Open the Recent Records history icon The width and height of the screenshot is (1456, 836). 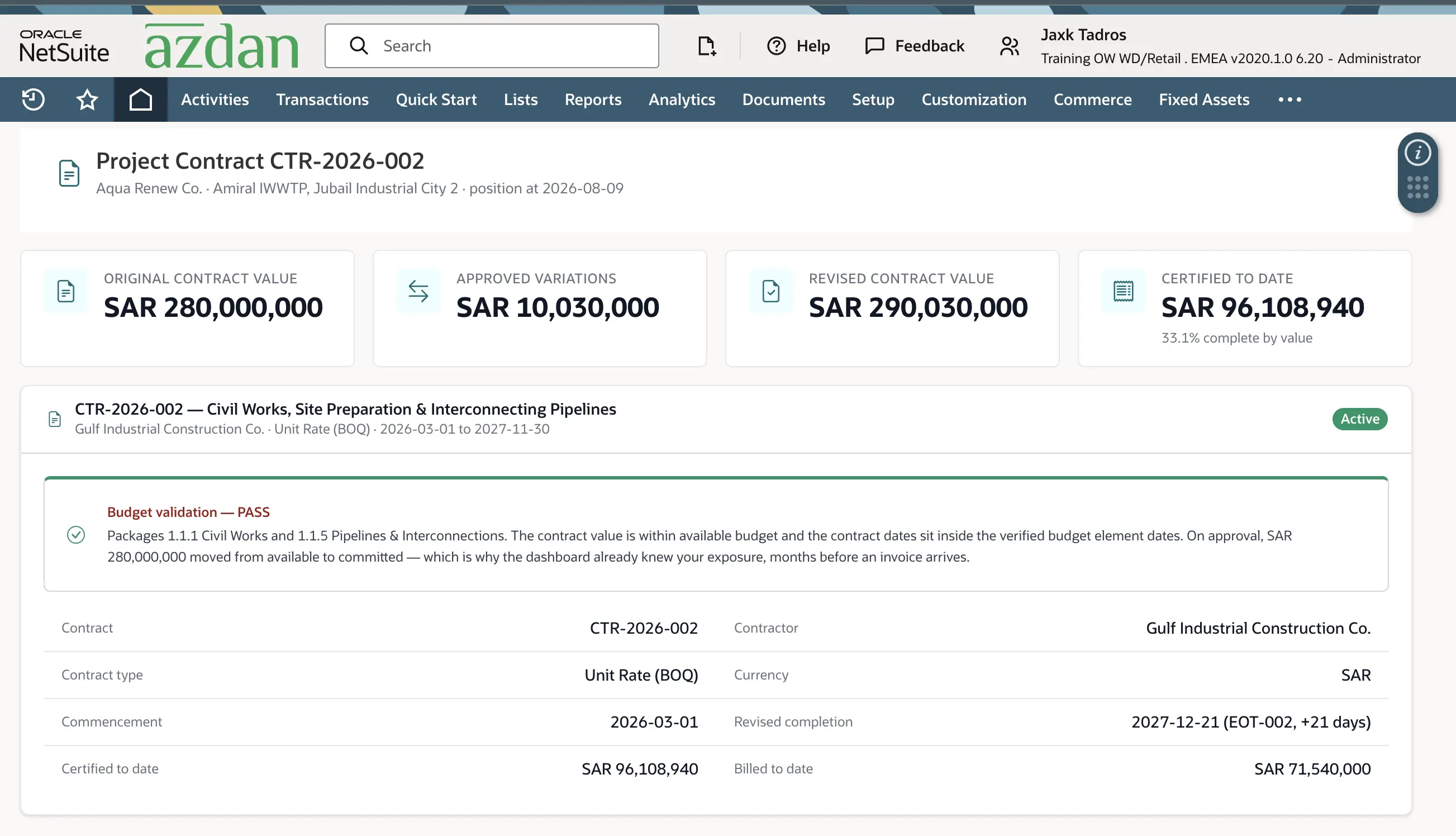pyautogui.click(x=34, y=99)
